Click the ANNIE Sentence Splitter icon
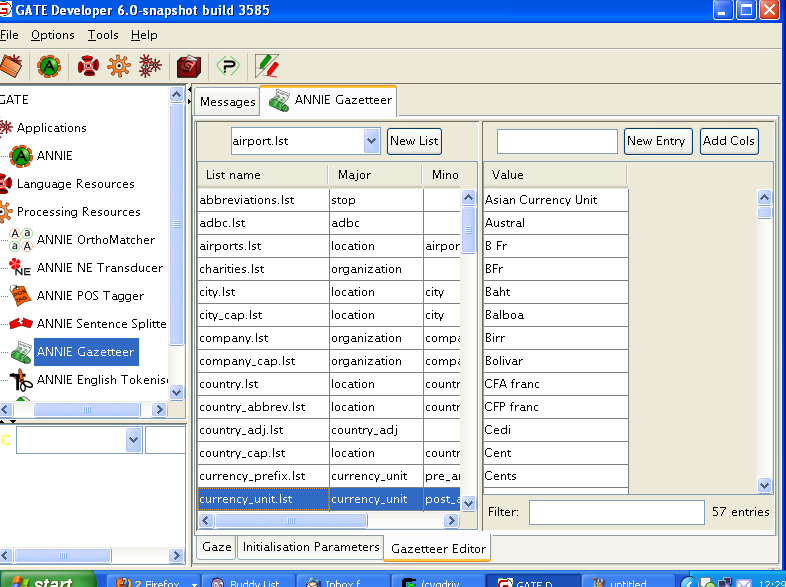Image resolution: width=786 pixels, height=587 pixels. 21,324
